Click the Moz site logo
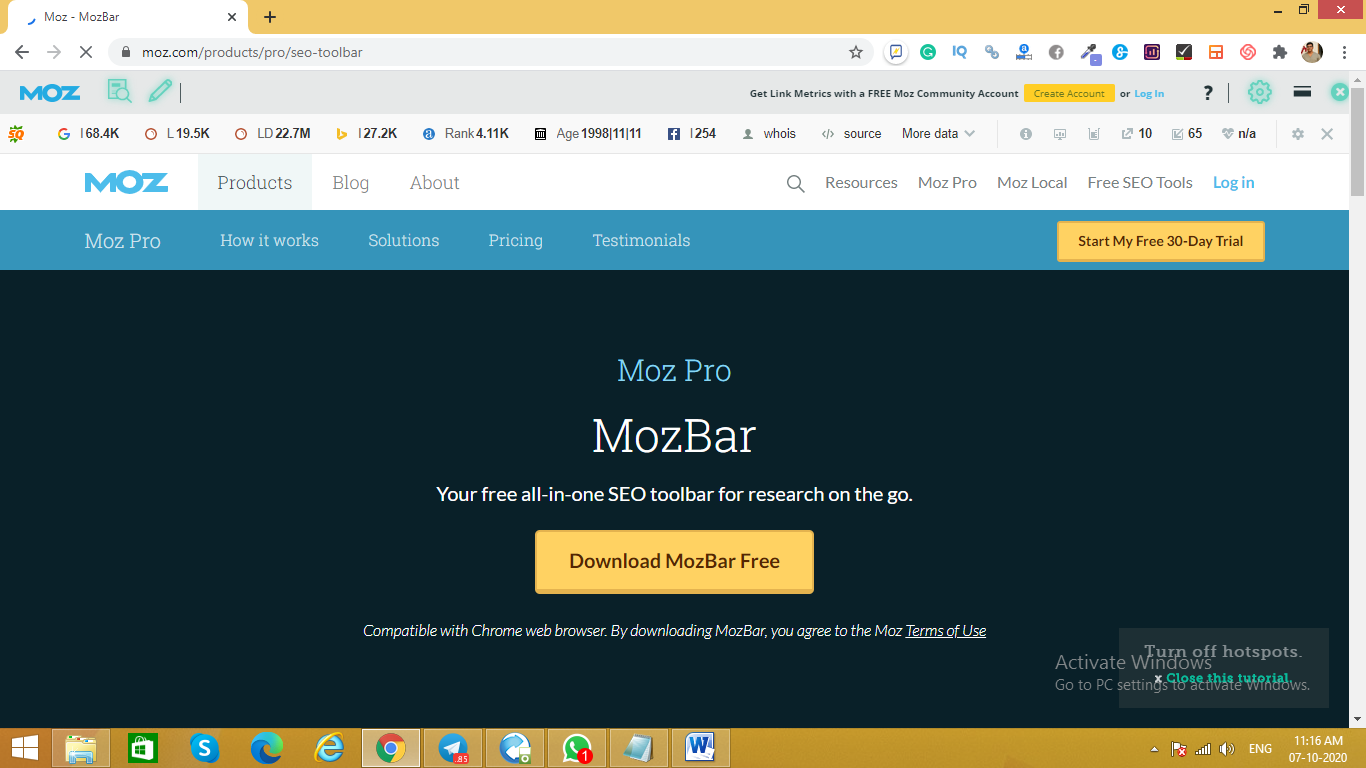The image size is (1366, 768). point(126,182)
